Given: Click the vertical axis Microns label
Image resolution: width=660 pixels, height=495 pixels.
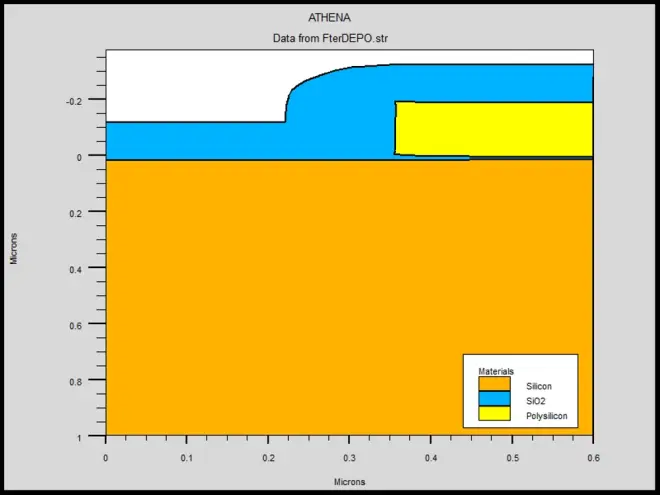Looking at the screenshot, I should (14, 248).
